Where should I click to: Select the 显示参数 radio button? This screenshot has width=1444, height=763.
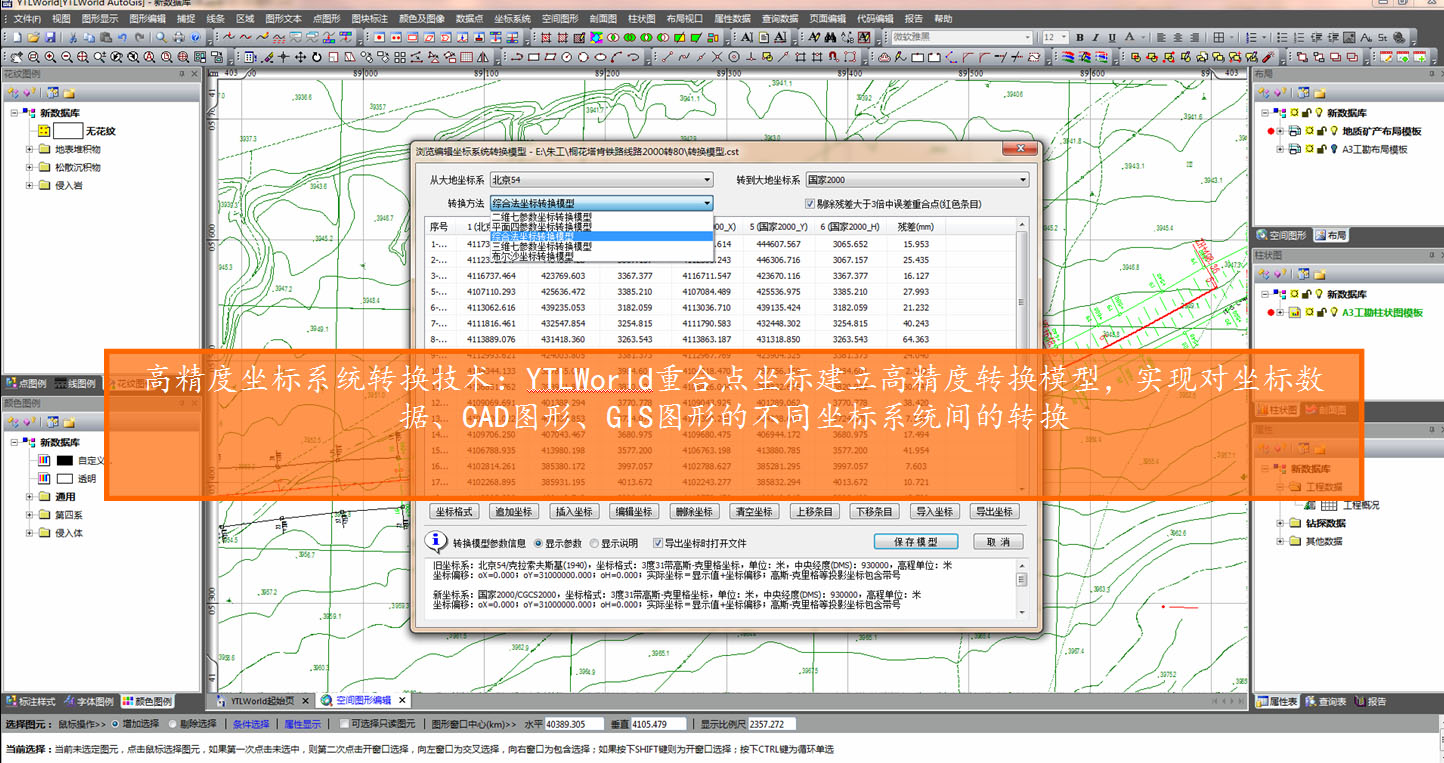point(538,544)
